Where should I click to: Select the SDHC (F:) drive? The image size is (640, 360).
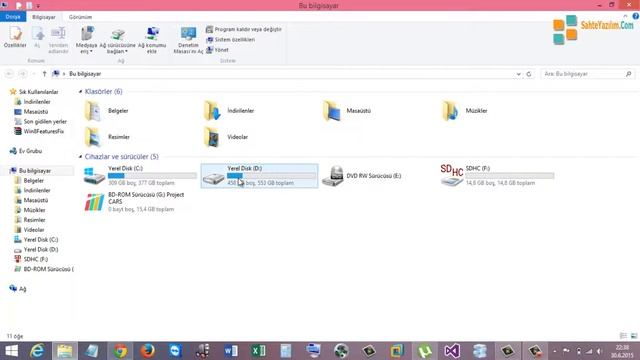point(498,176)
